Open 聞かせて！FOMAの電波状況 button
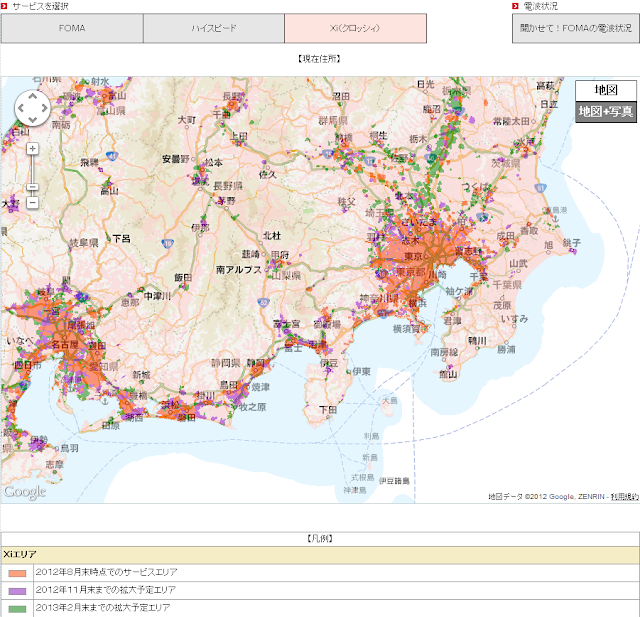This screenshot has width=640, height=617. point(576,28)
